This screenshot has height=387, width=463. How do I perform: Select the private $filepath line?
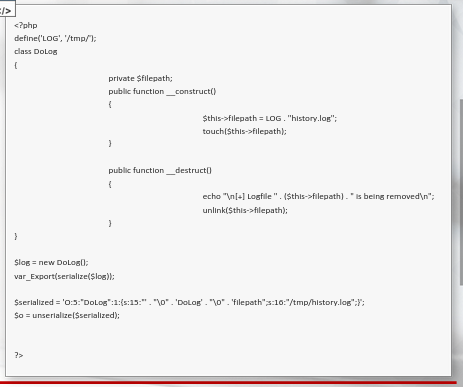point(140,79)
